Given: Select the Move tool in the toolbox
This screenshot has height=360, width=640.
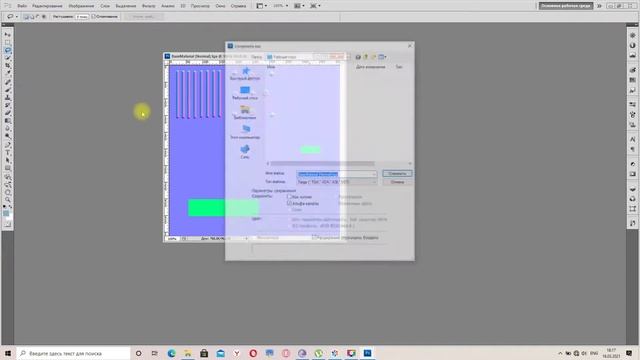Looking at the screenshot, I should pyautogui.click(x=8, y=35).
